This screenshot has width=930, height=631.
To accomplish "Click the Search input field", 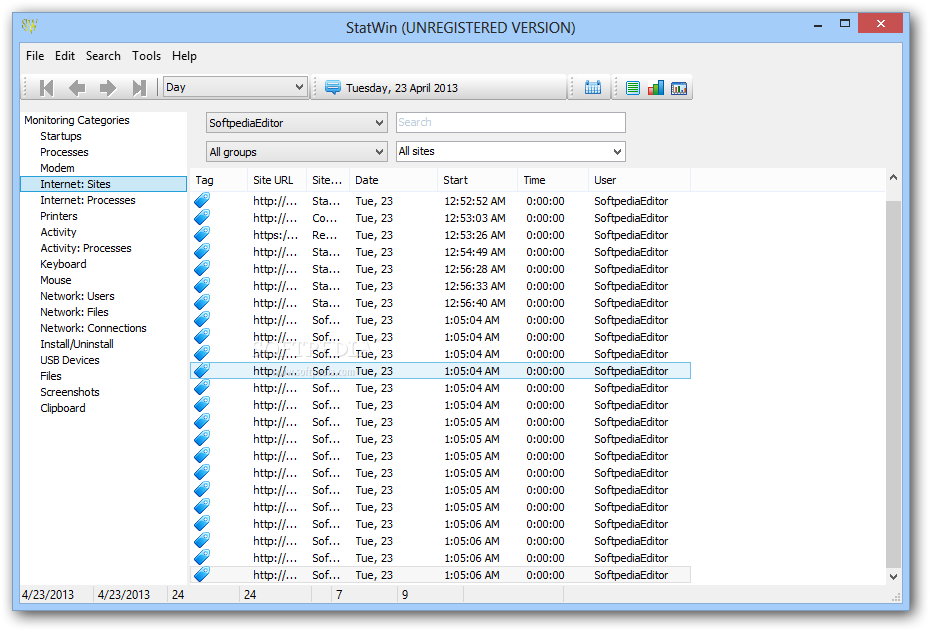I will point(511,122).
